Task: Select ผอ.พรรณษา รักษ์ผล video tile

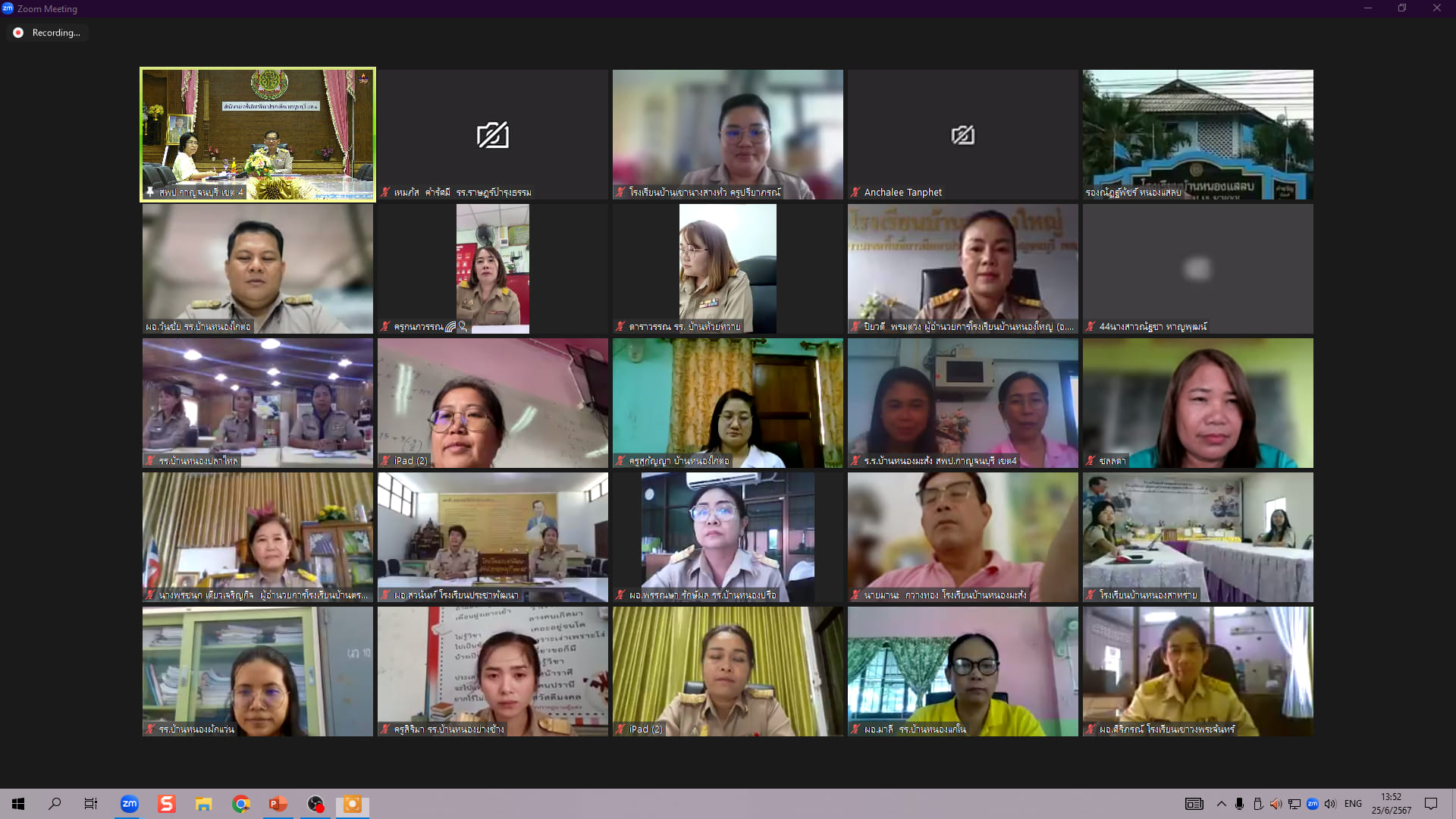Action: (x=728, y=537)
